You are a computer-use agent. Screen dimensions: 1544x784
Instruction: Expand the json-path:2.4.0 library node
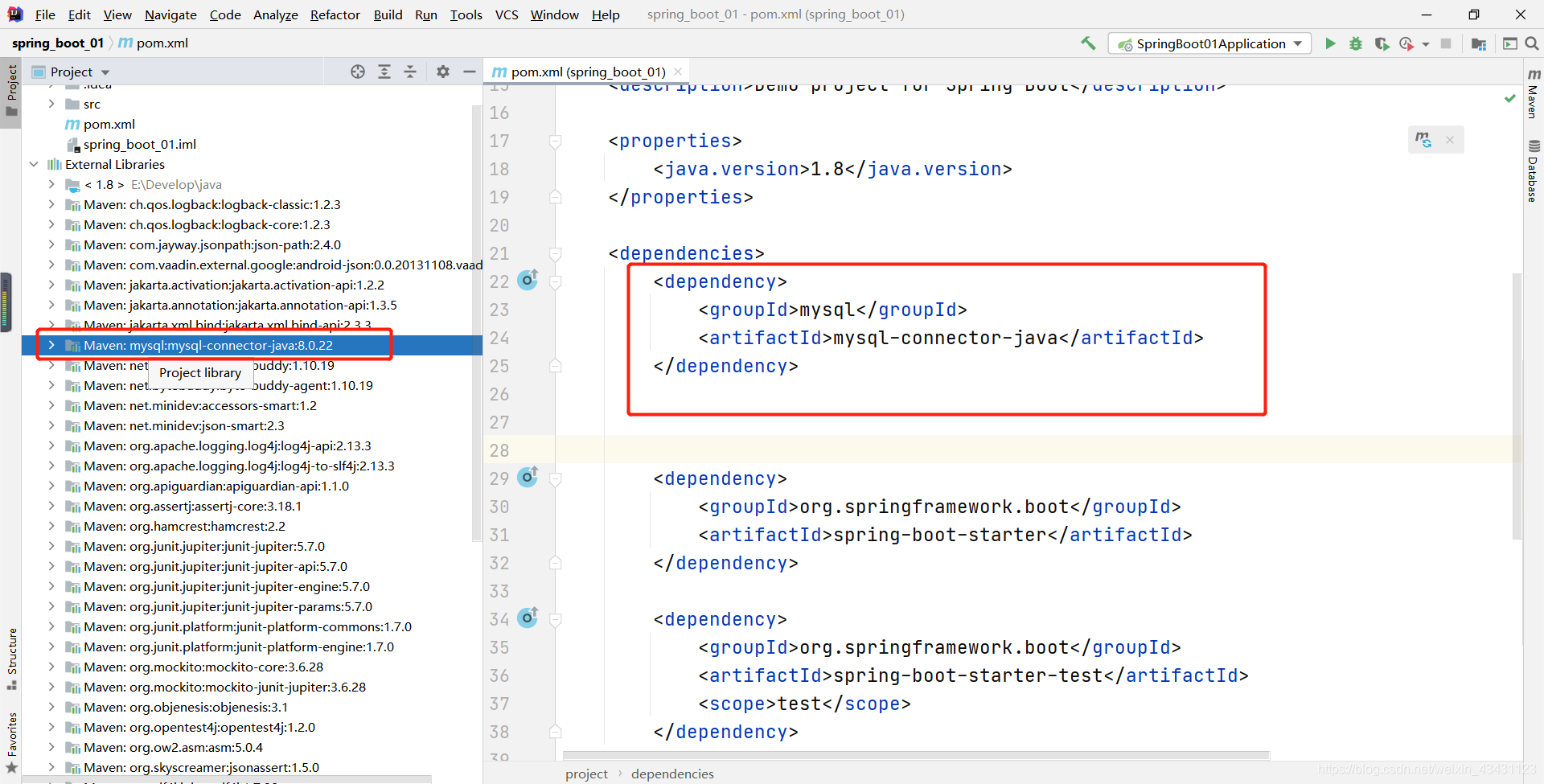(x=51, y=244)
